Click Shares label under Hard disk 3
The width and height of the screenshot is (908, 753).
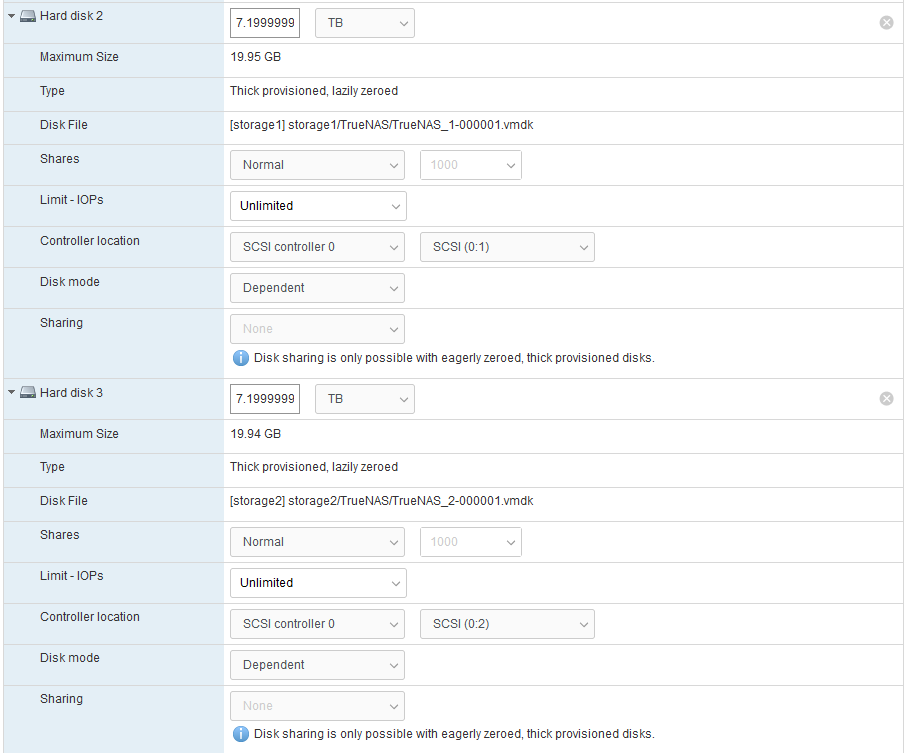tap(60, 535)
